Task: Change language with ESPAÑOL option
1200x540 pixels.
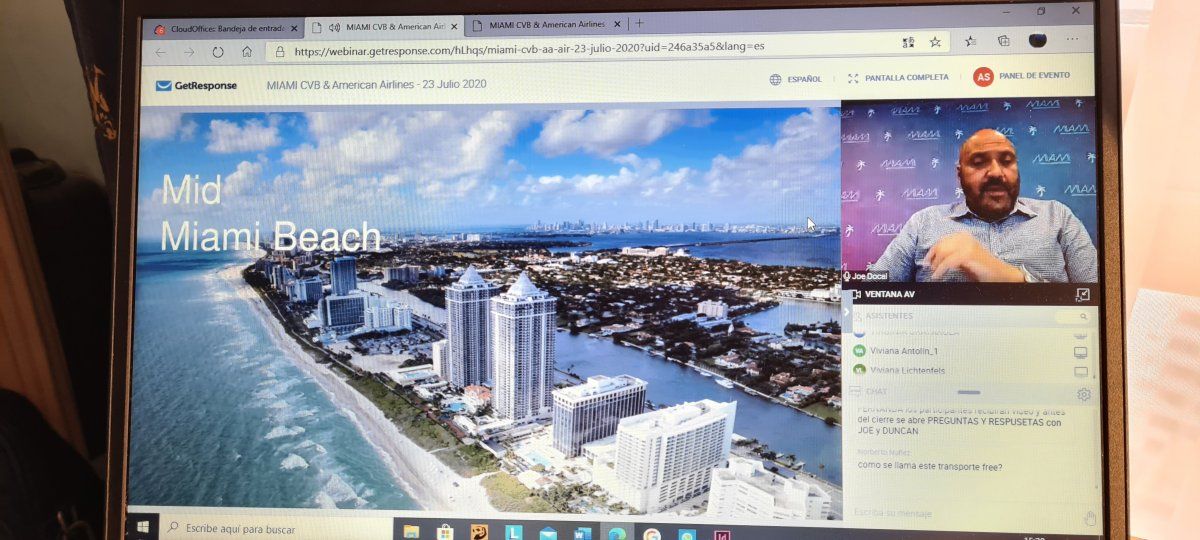Action: (796, 79)
